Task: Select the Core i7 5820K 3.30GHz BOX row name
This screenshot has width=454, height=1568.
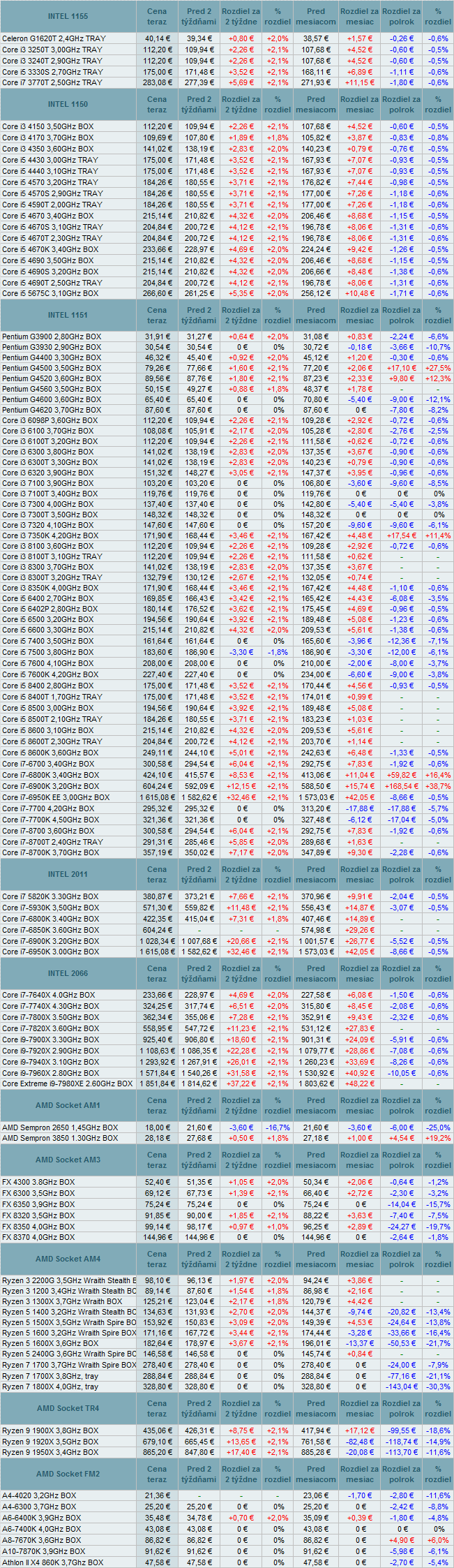Action: 49,896
